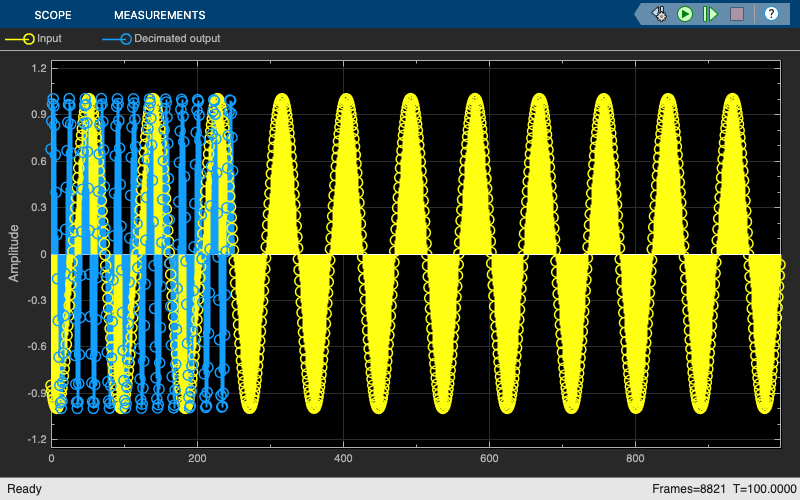Viewport: 800px width, 500px height.
Task: Click the 800 x-axis tick label
Action: click(635, 458)
